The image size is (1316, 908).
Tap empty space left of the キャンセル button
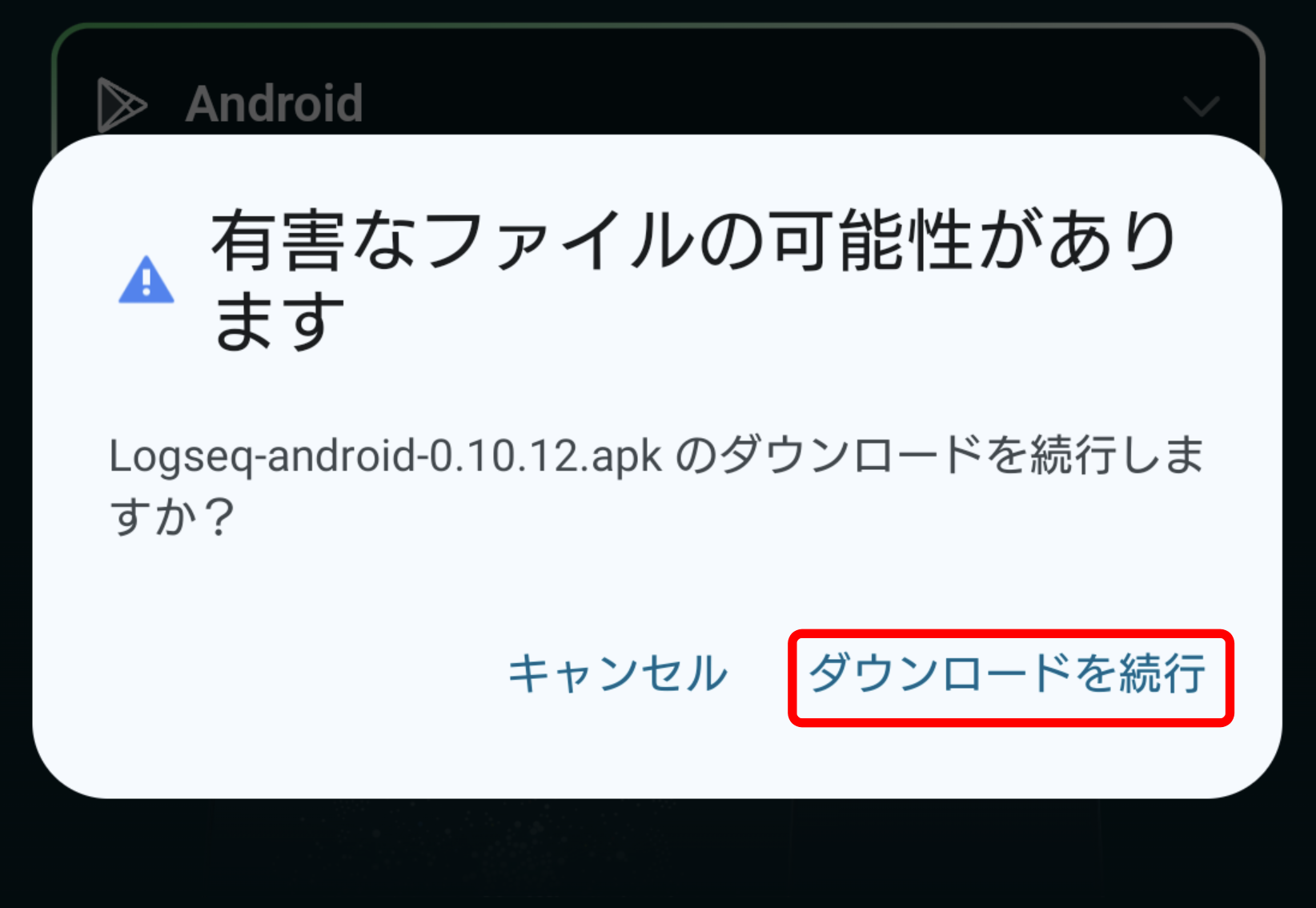pos(272,673)
